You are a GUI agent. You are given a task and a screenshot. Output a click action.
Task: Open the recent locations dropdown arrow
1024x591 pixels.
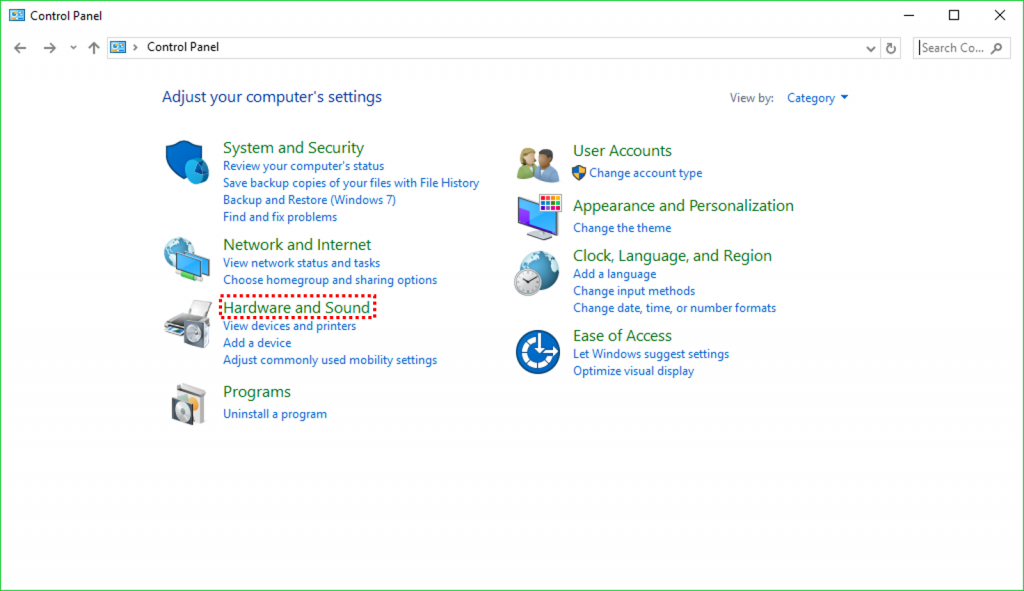[x=73, y=48]
